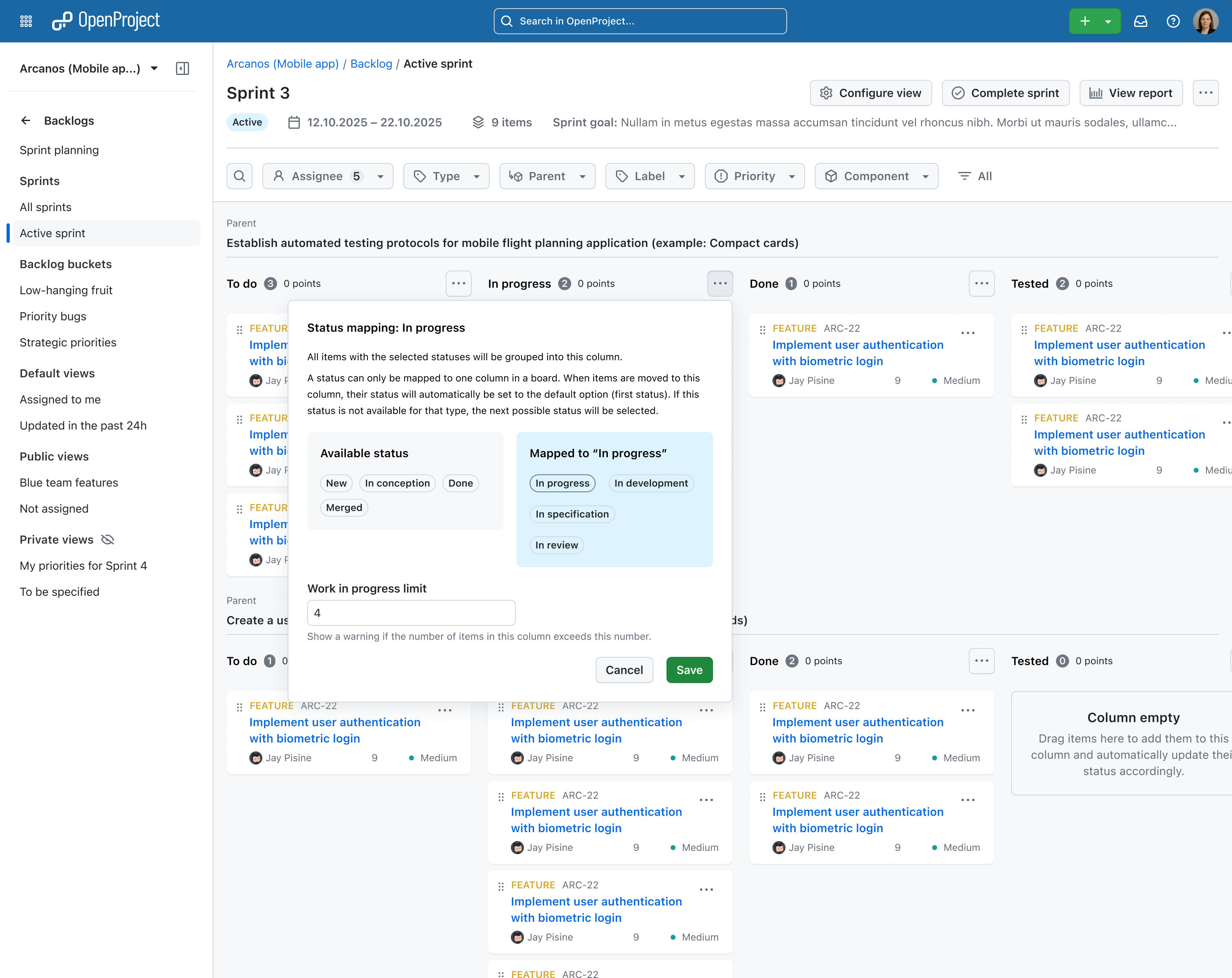Open the help menu

click(x=1173, y=20)
